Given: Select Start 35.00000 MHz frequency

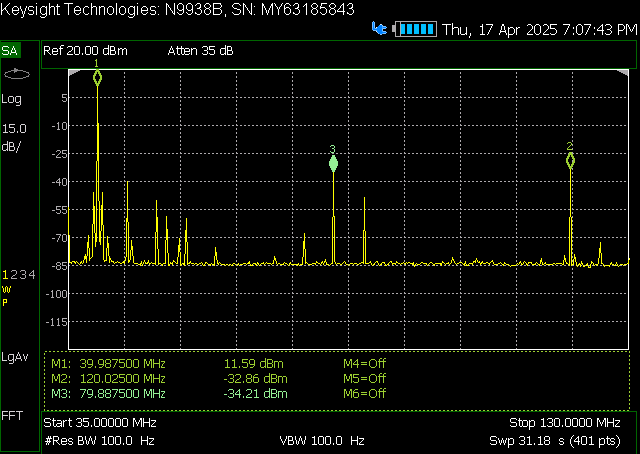Looking at the screenshot, I should click(x=100, y=423).
